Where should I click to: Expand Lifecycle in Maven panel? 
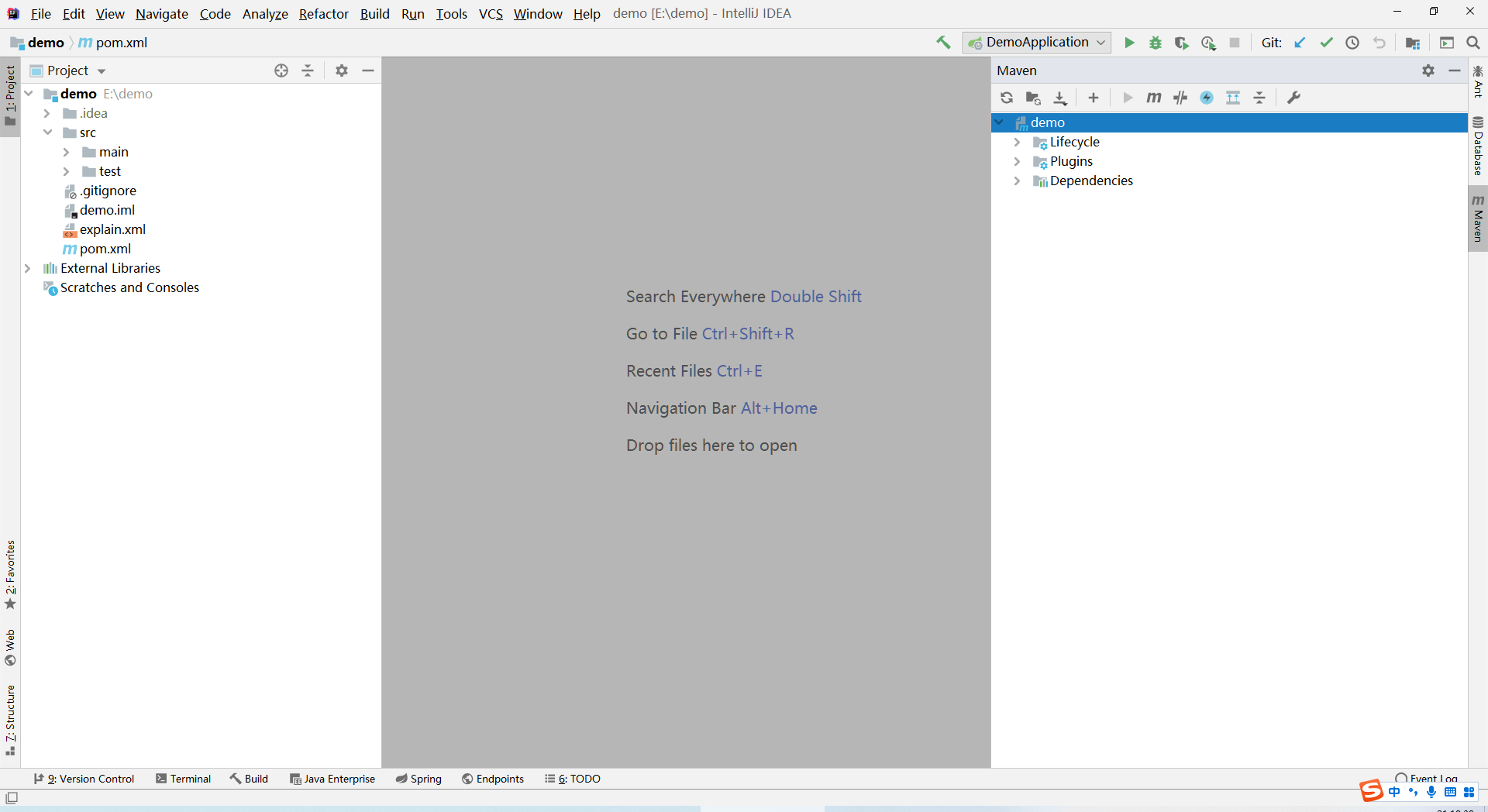click(1017, 142)
